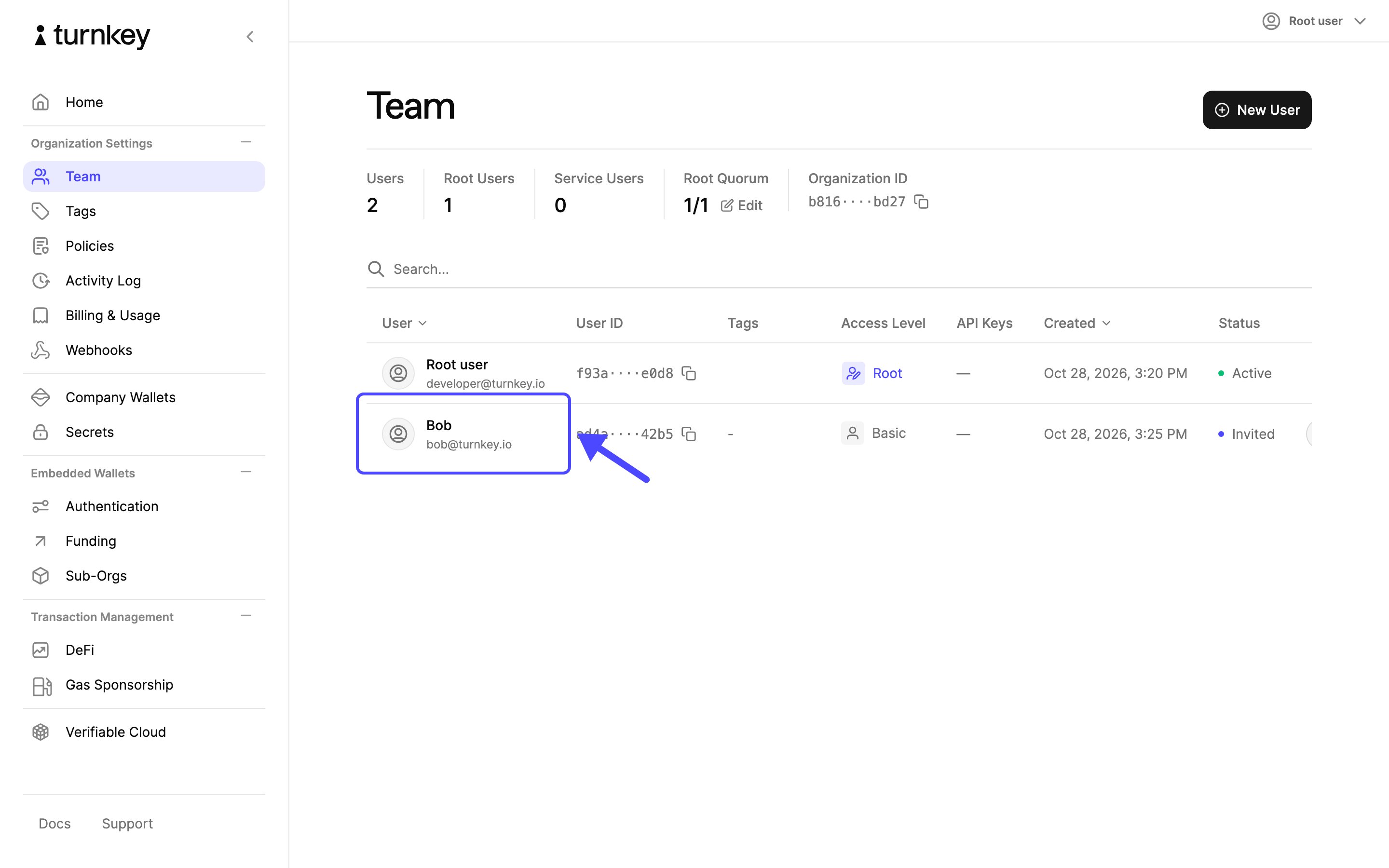Screen dimensions: 1389x868
Task: Open the Docs link
Action: click(54, 824)
